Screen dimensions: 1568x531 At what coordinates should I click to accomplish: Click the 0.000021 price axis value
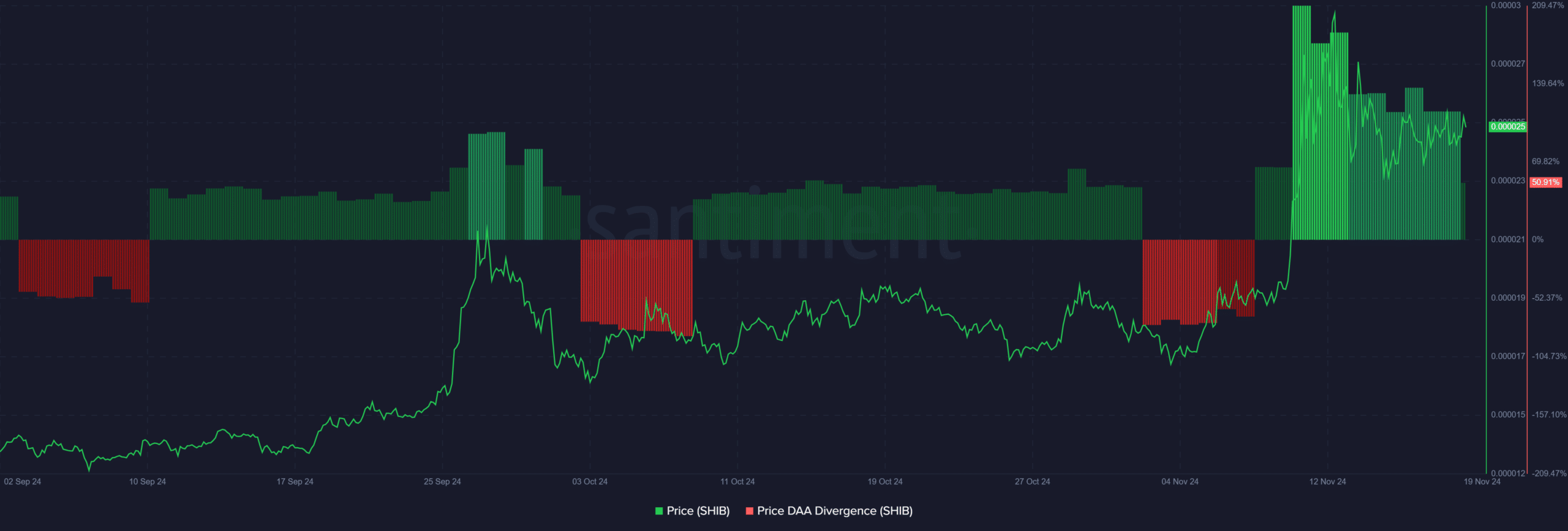click(1508, 239)
